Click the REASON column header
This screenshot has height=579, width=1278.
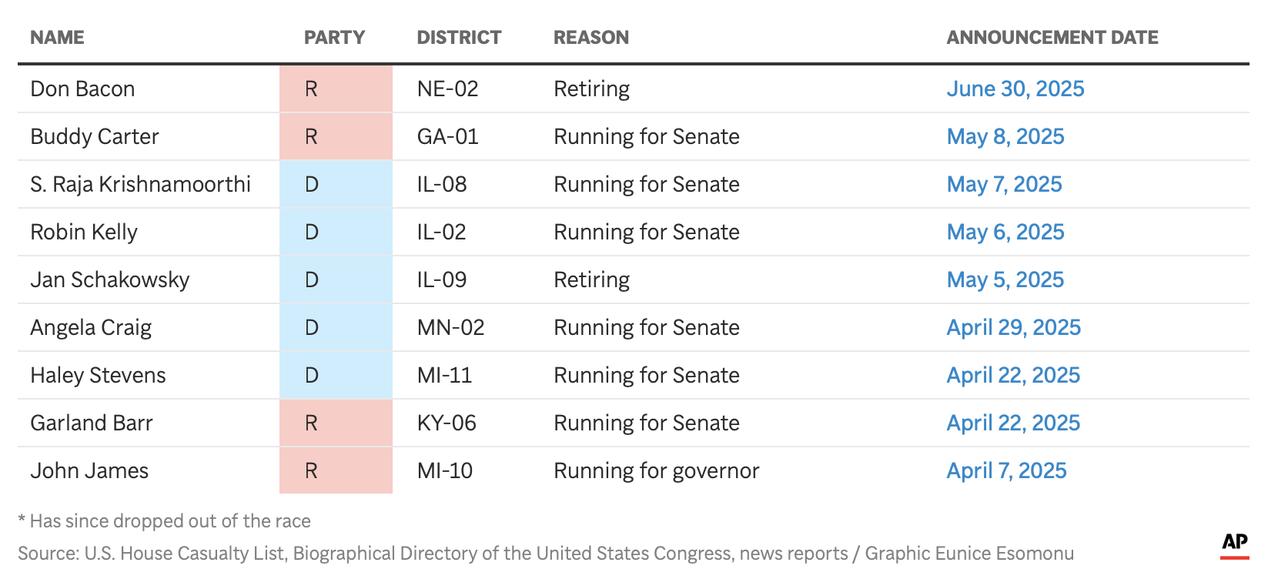(591, 38)
